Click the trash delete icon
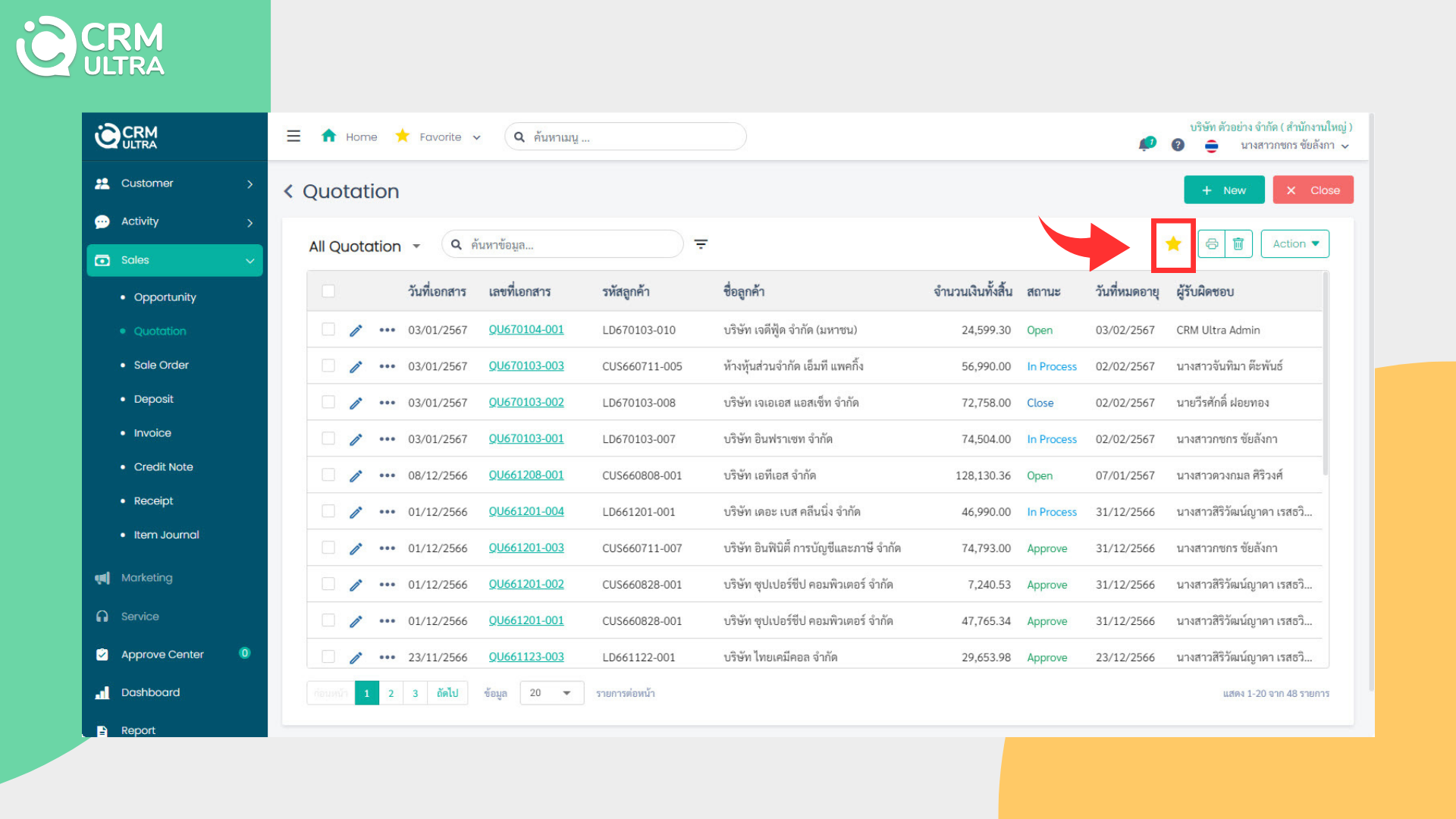1456x819 pixels. coord(1238,244)
